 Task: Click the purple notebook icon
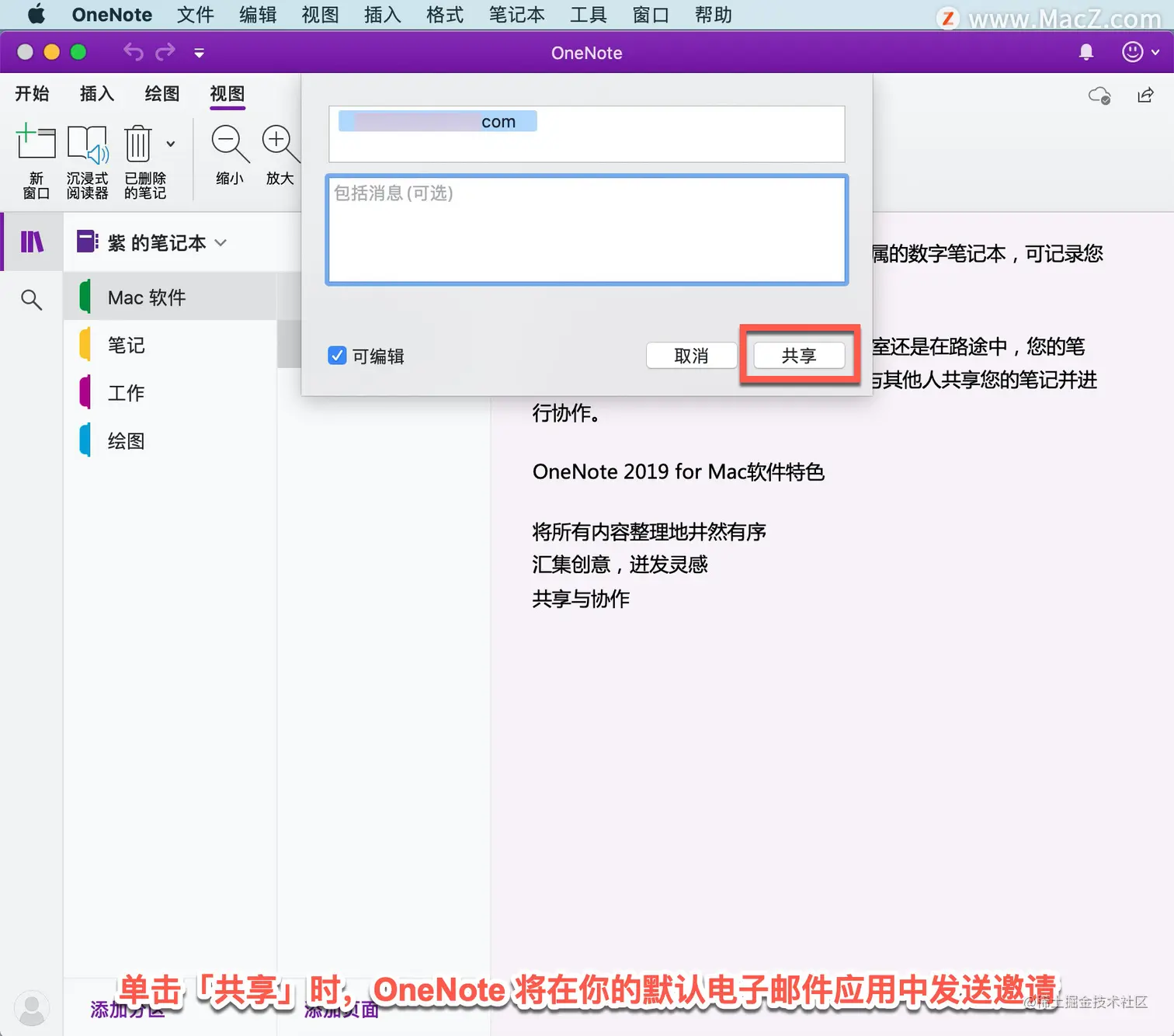click(87, 242)
